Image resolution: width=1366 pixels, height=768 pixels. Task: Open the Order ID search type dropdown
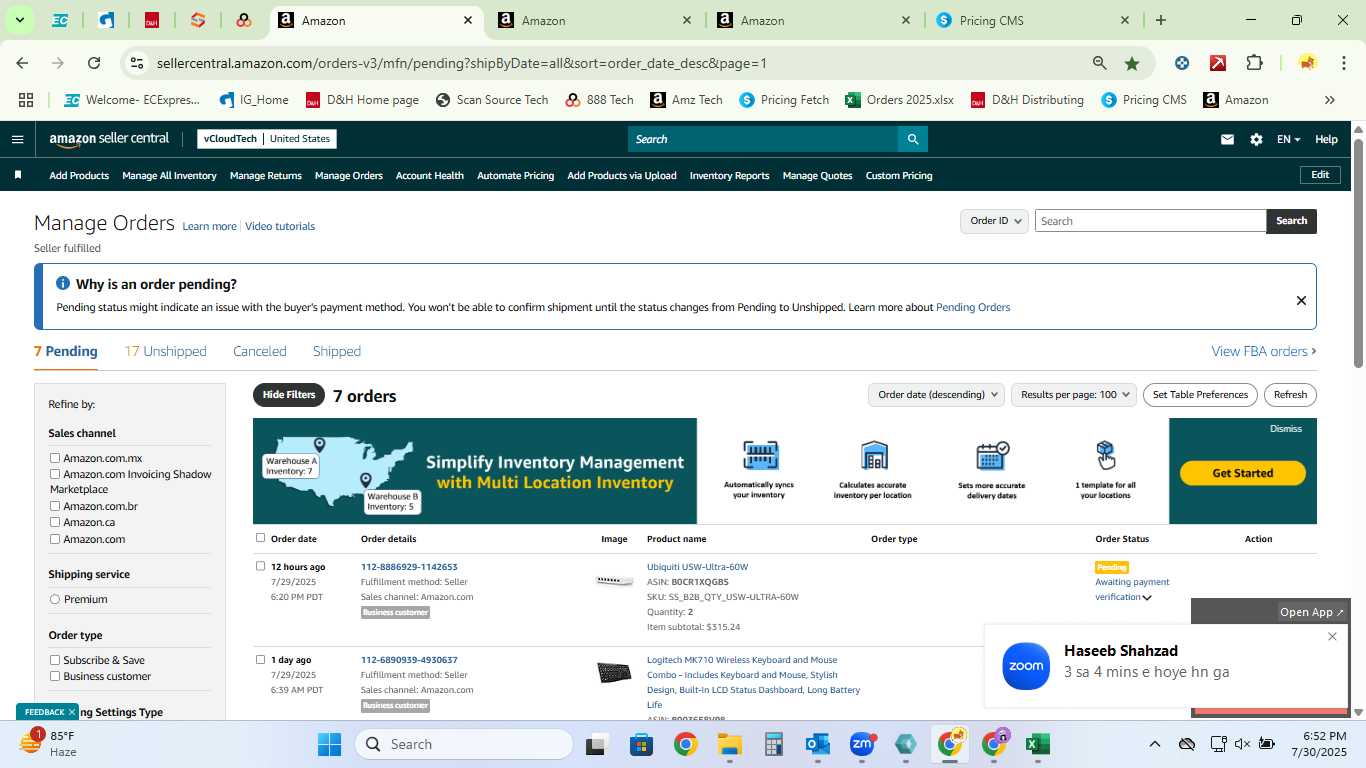point(994,221)
